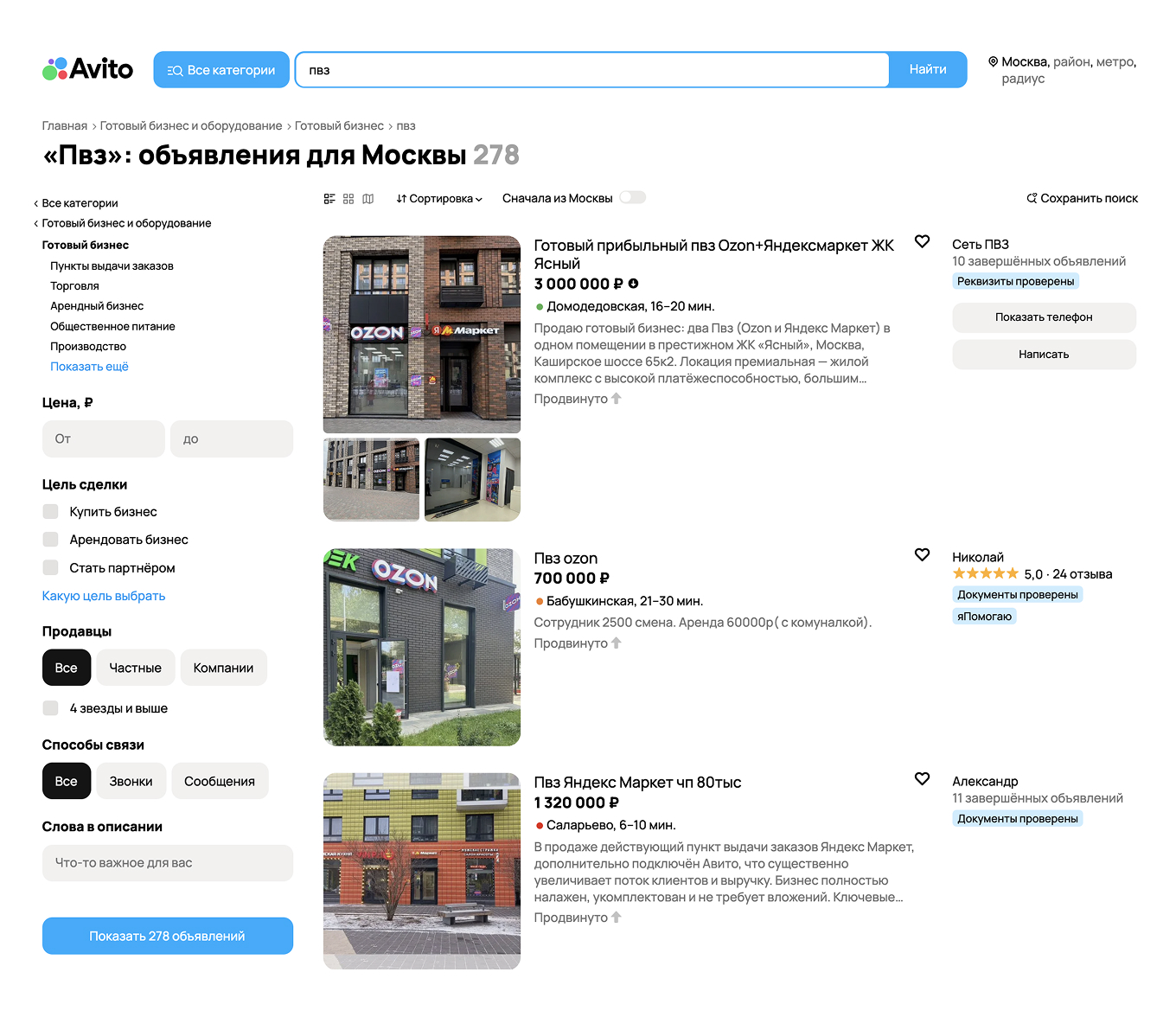Open the Сортировка dropdown
This screenshot has width=1176, height=1017.
coord(438,198)
